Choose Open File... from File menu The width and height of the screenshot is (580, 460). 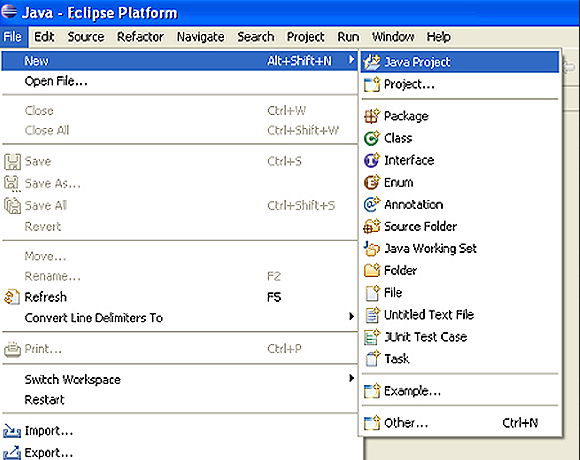tap(56, 81)
